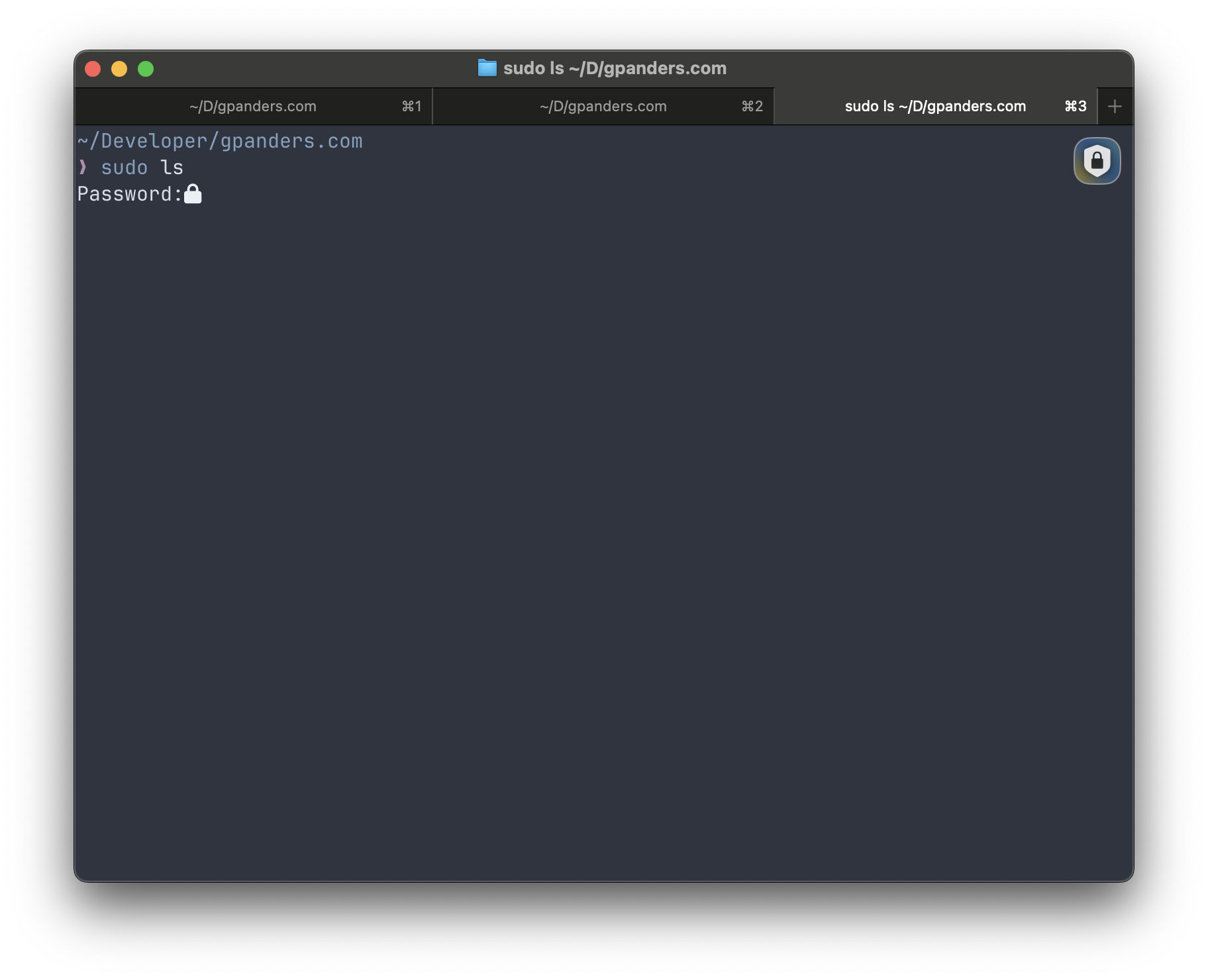Click the word sudo in the command
Screen dimensions: 1208x980
point(124,168)
